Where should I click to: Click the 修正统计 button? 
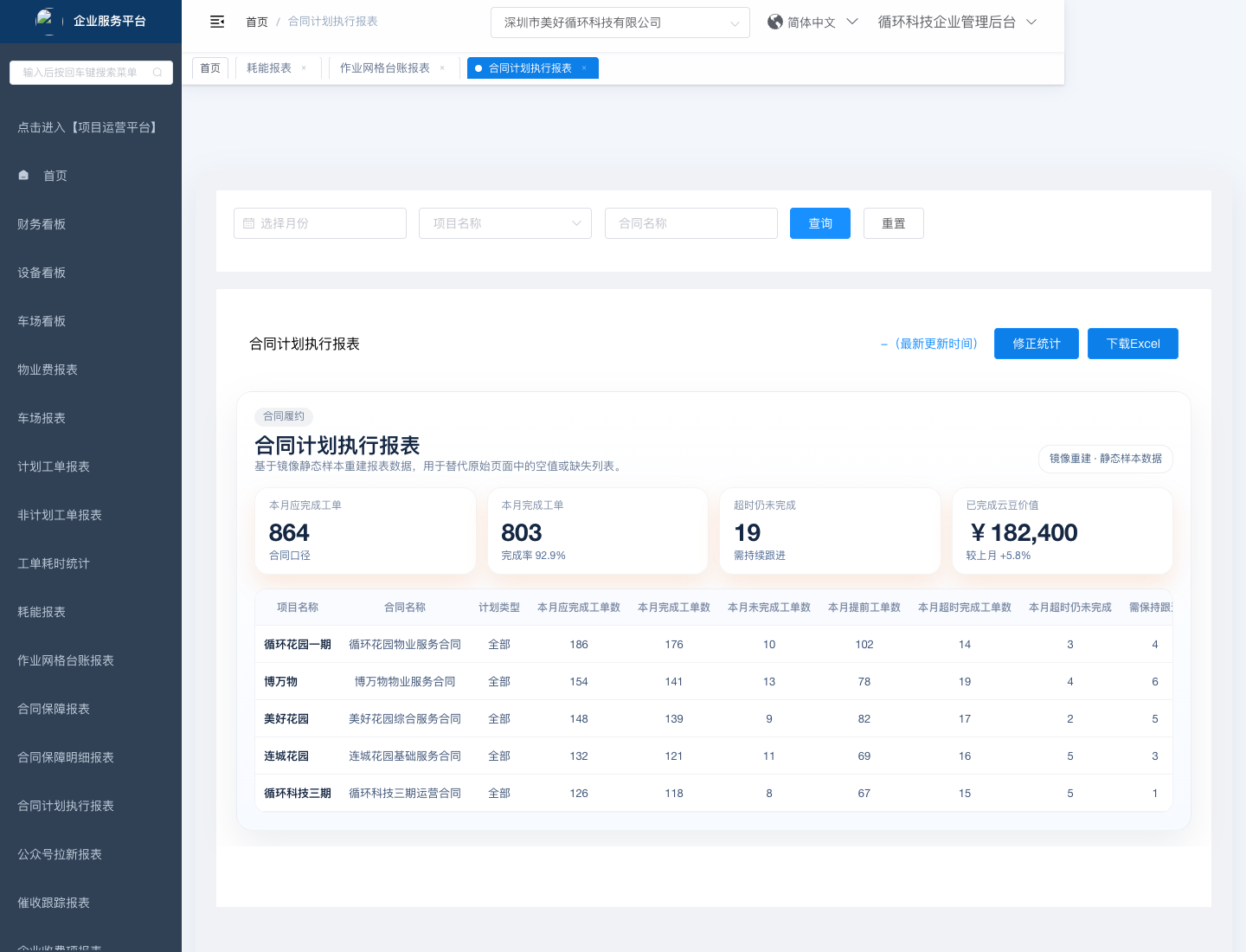[1036, 344]
